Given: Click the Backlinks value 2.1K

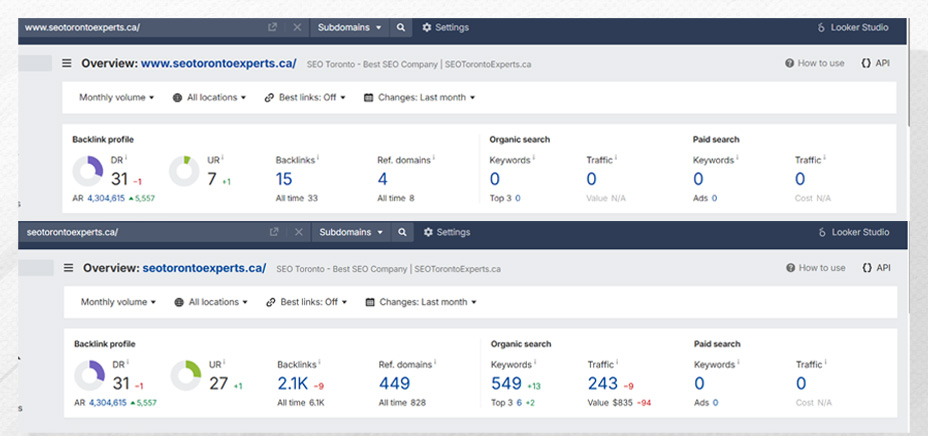Looking at the screenshot, I should [x=293, y=384].
